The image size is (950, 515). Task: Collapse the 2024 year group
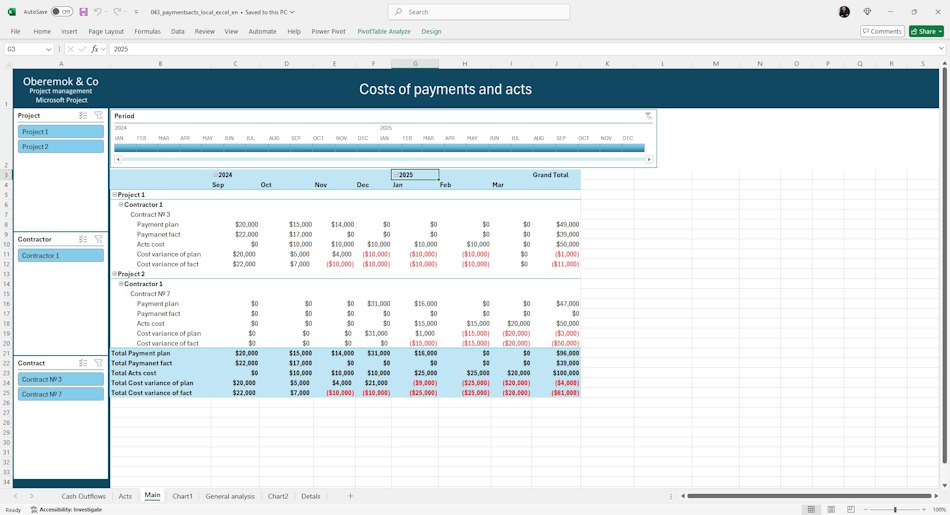pyautogui.click(x=215, y=175)
